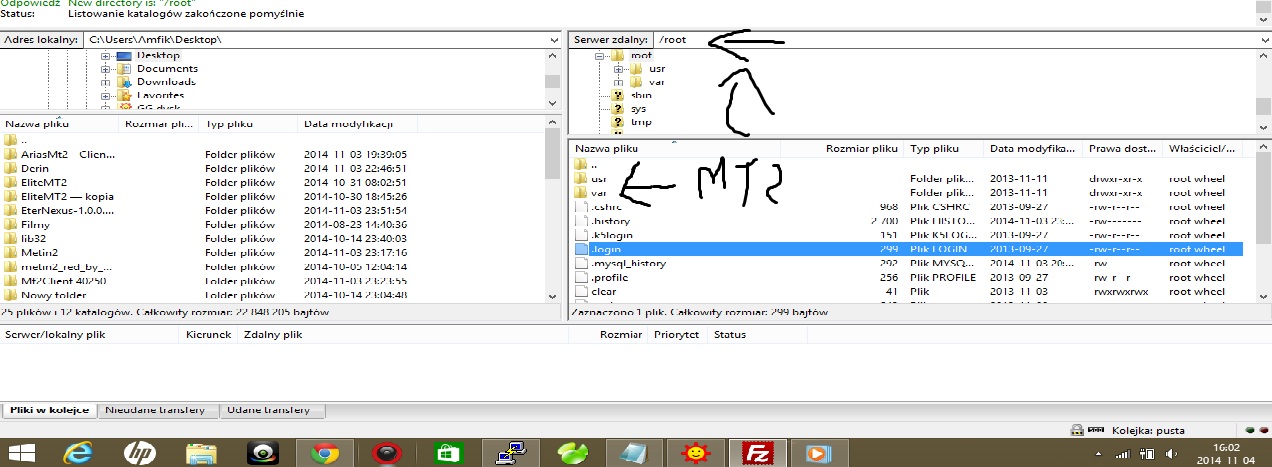
Task: Sort local files by Typ pliku column
Action: click(x=248, y=124)
